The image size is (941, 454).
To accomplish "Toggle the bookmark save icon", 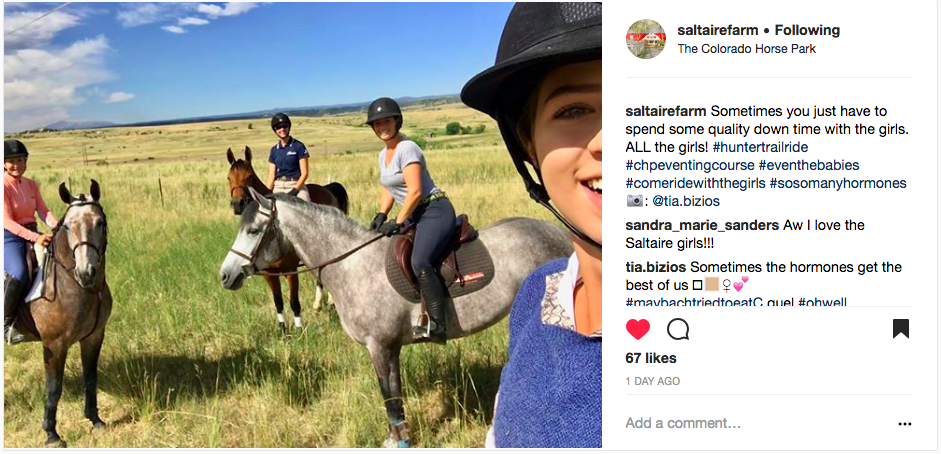I will point(901,329).
